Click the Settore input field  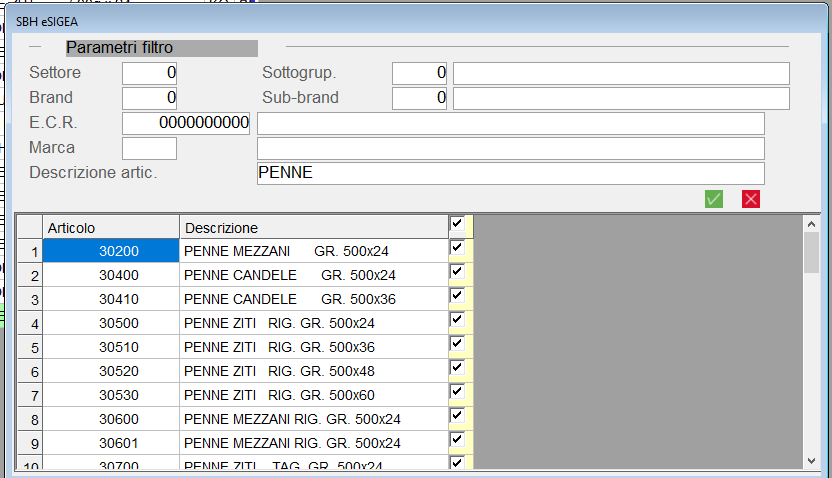coord(150,73)
